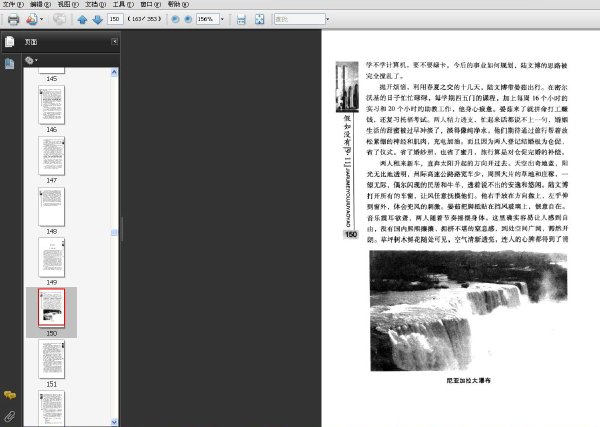The width and height of the screenshot is (600, 427).
Task: Click the zoom in button
Action: click(188, 19)
